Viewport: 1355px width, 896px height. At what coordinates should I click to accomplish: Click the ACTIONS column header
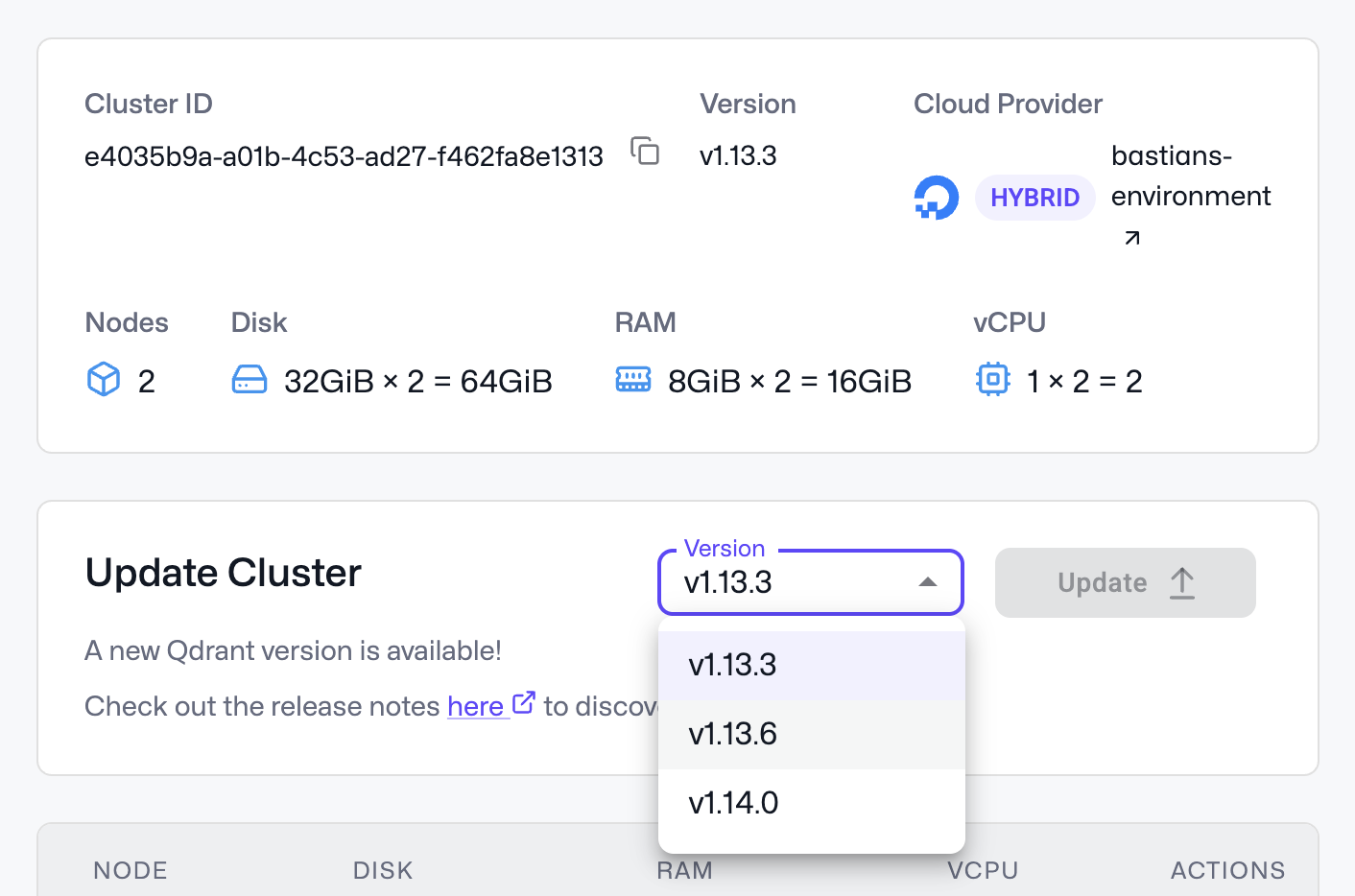point(1227,870)
